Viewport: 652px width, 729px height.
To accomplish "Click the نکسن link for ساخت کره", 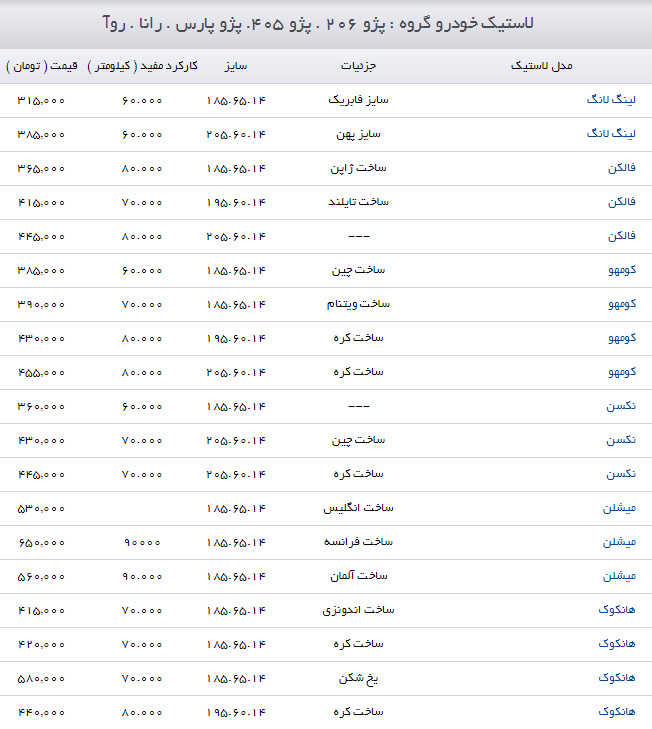I will pyautogui.click(x=621, y=474).
